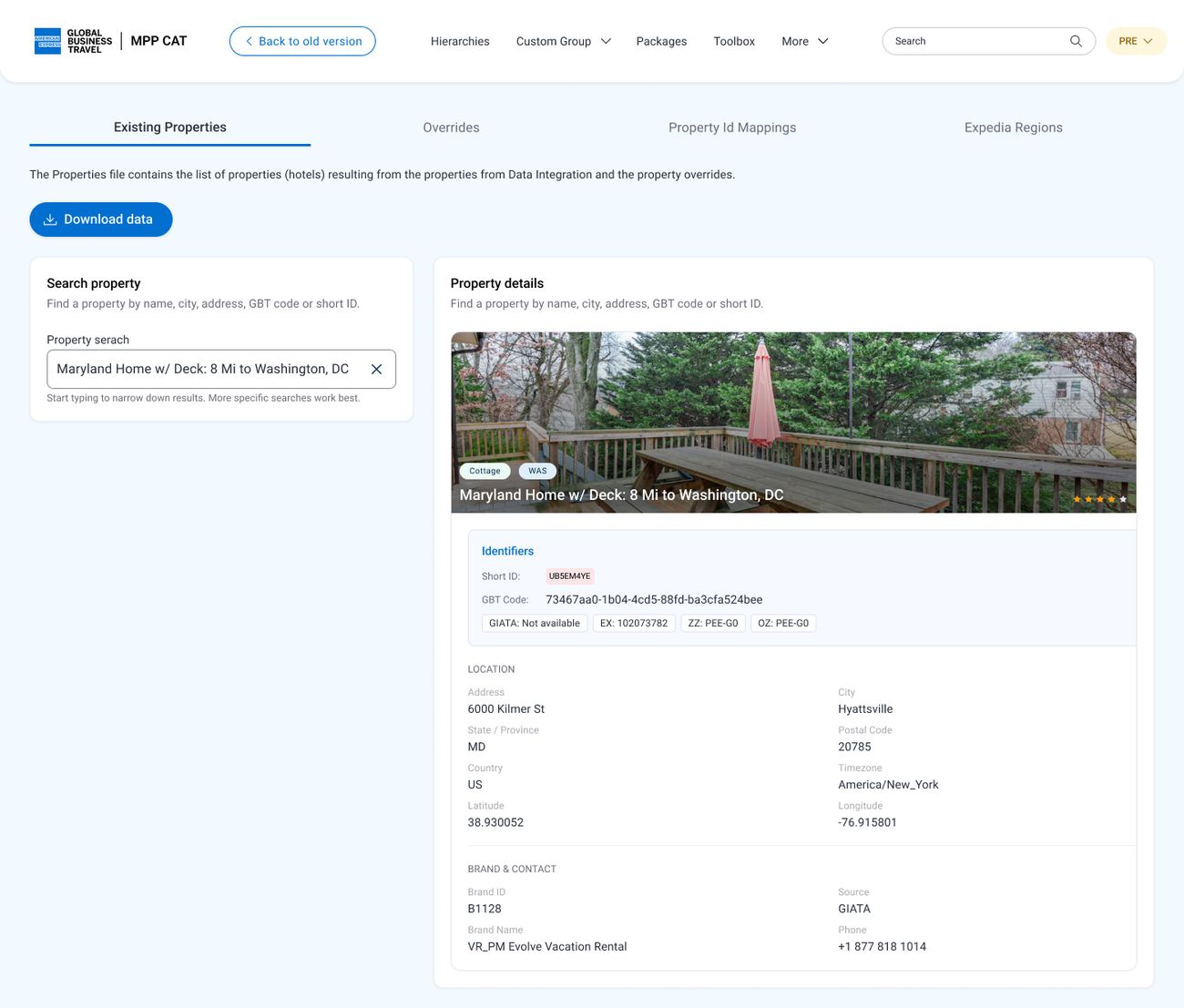The width and height of the screenshot is (1184, 1008).
Task: Click the latitude value 38.930052
Action: (495, 822)
